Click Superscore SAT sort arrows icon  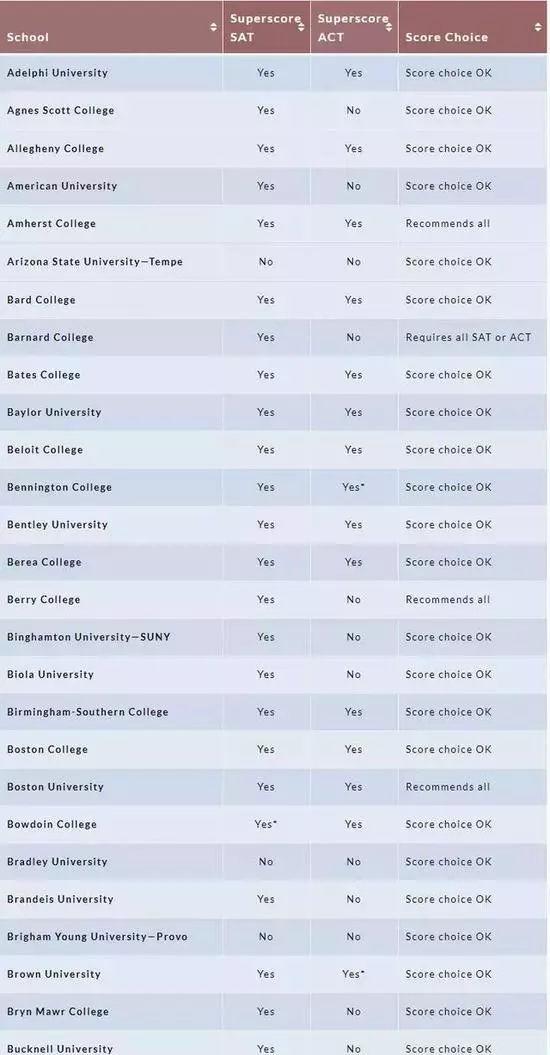[x=302, y=28]
